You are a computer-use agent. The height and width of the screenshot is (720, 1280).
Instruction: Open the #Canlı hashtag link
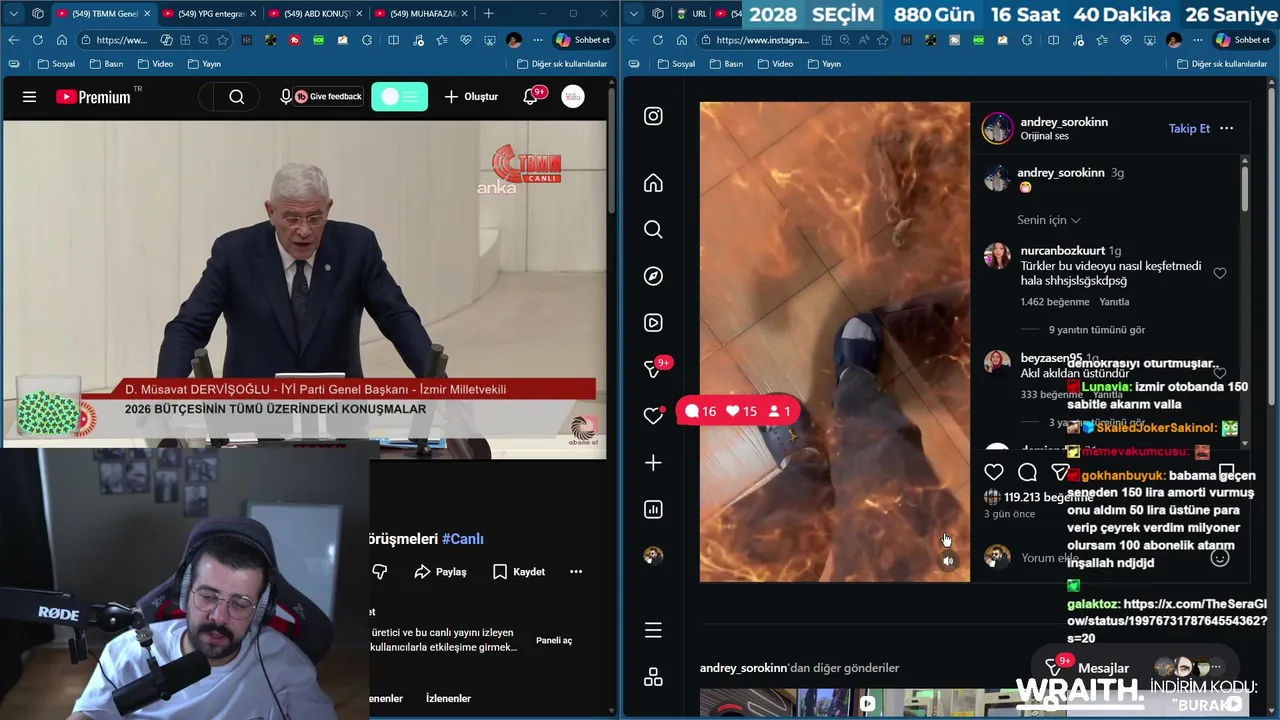462,539
